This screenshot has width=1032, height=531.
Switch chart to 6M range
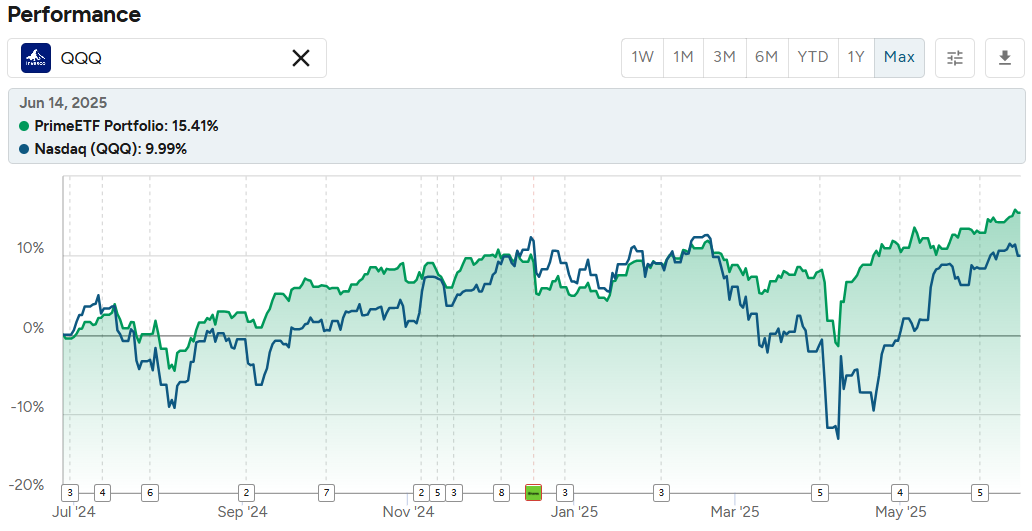point(767,57)
